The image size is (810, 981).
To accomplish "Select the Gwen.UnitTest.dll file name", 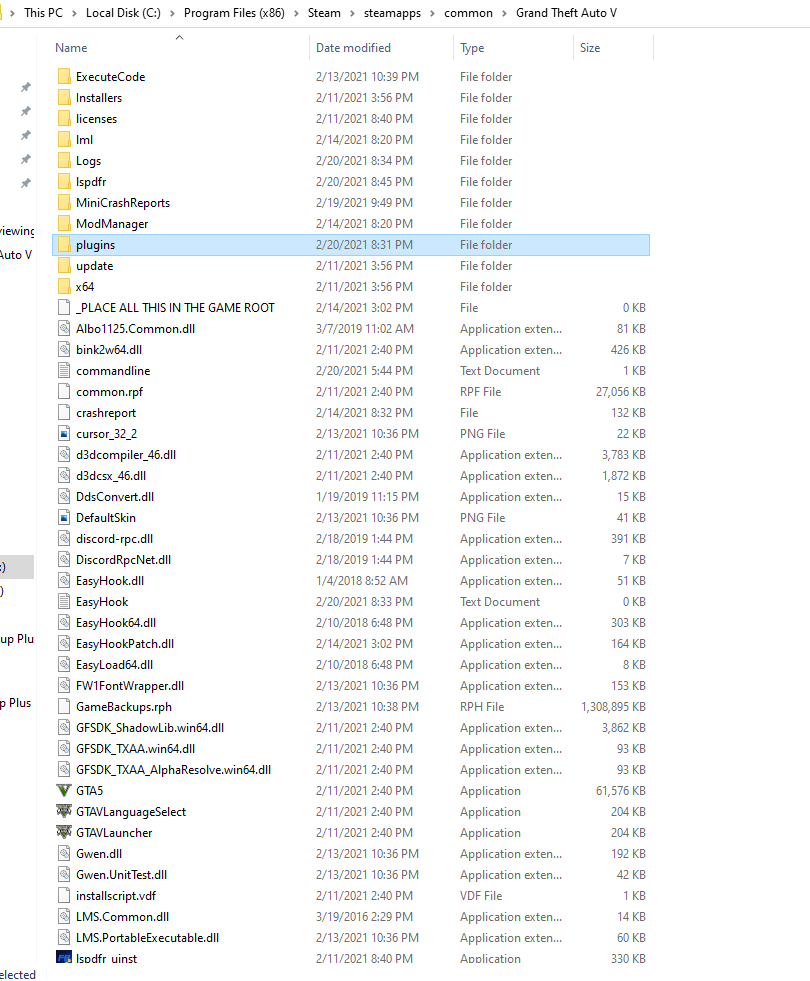I will tap(121, 875).
